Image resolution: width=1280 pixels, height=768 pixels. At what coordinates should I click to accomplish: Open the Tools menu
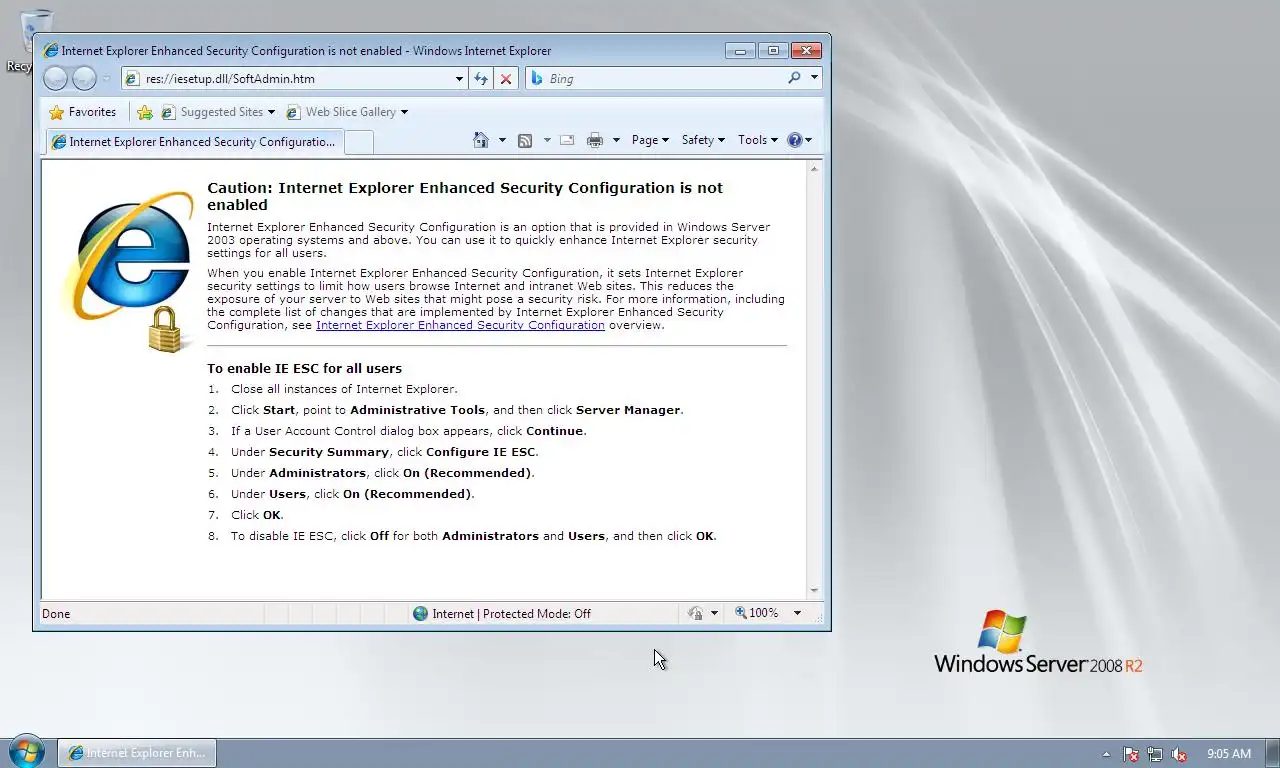tap(757, 140)
